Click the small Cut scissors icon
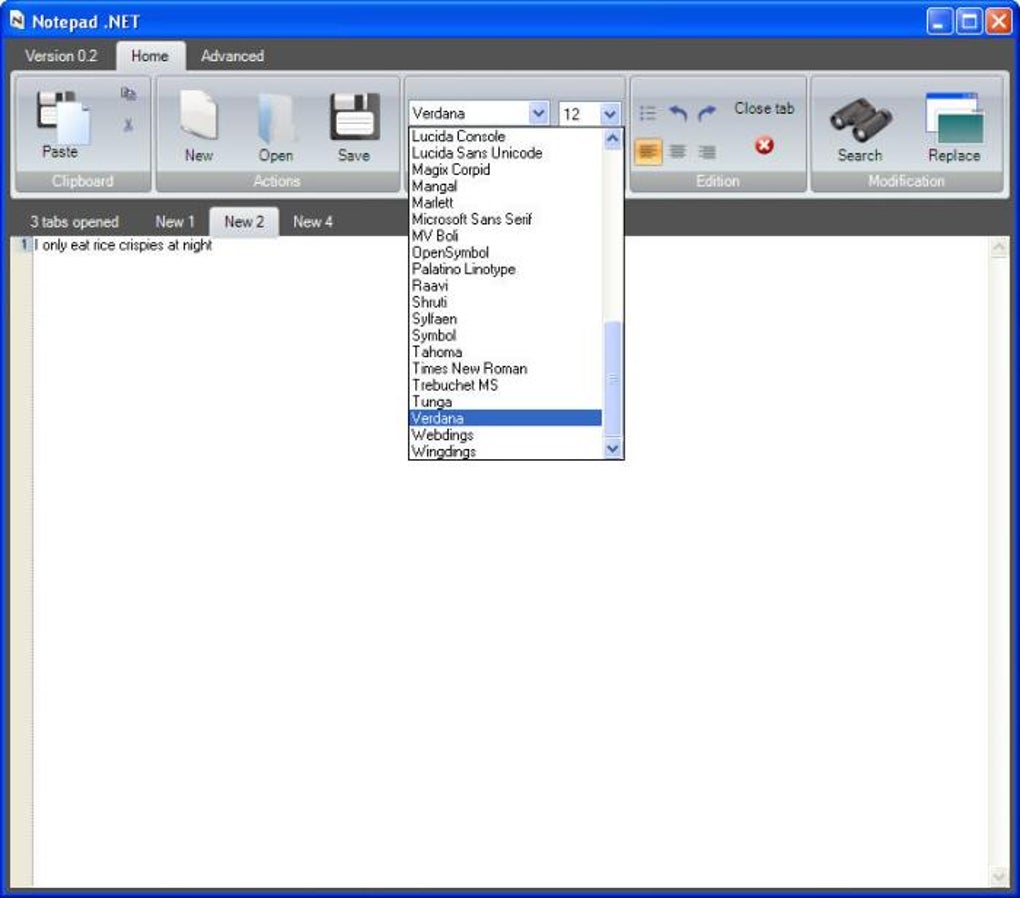1020x898 pixels. click(x=128, y=124)
